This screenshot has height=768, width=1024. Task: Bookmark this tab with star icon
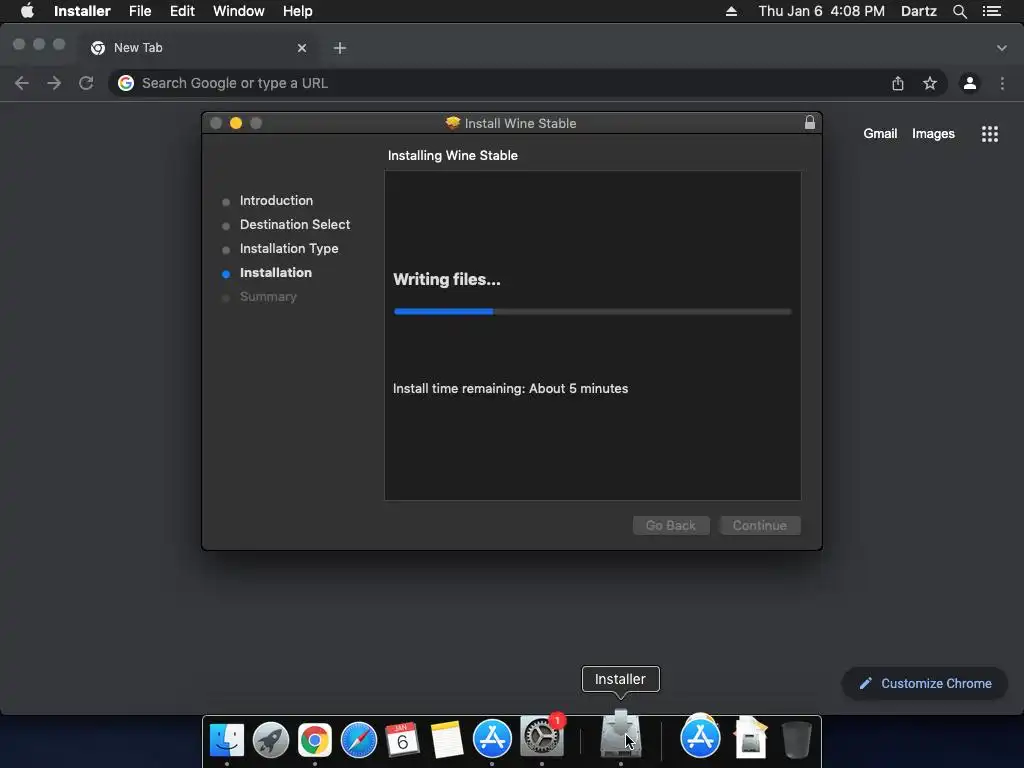pos(930,83)
